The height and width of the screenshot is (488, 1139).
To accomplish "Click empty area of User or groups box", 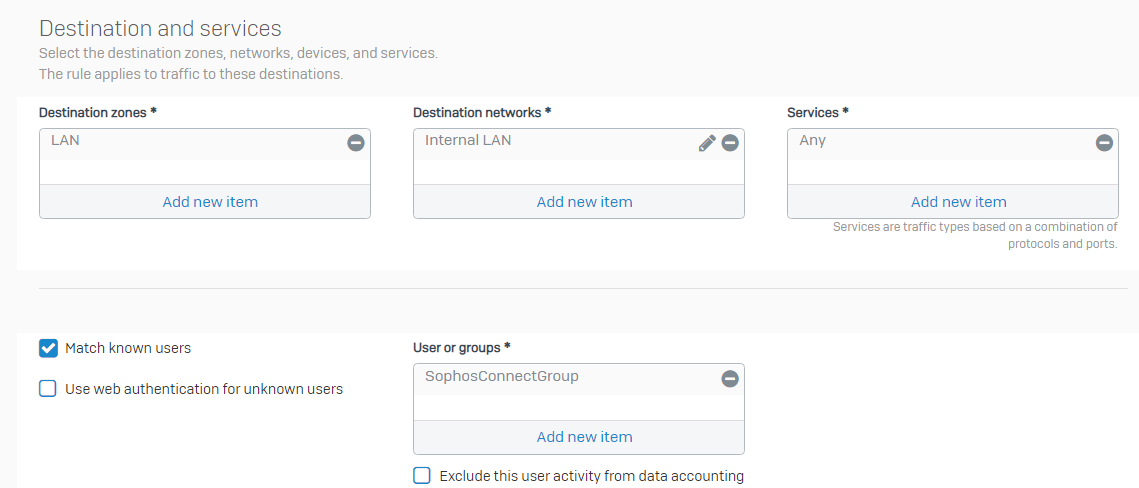I will pos(579,407).
